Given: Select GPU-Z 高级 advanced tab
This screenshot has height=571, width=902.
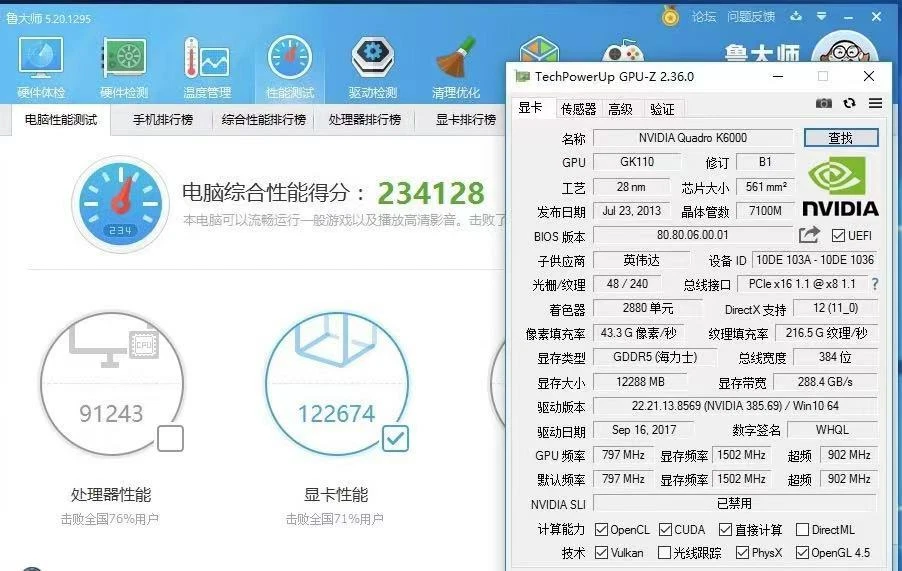Looking at the screenshot, I should (620, 109).
